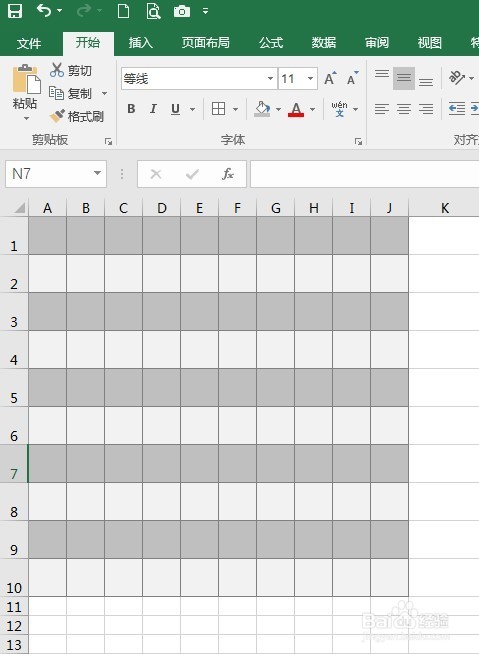Expand the Name Box dropdown arrow
The width and height of the screenshot is (479, 654).
[97, 173]
